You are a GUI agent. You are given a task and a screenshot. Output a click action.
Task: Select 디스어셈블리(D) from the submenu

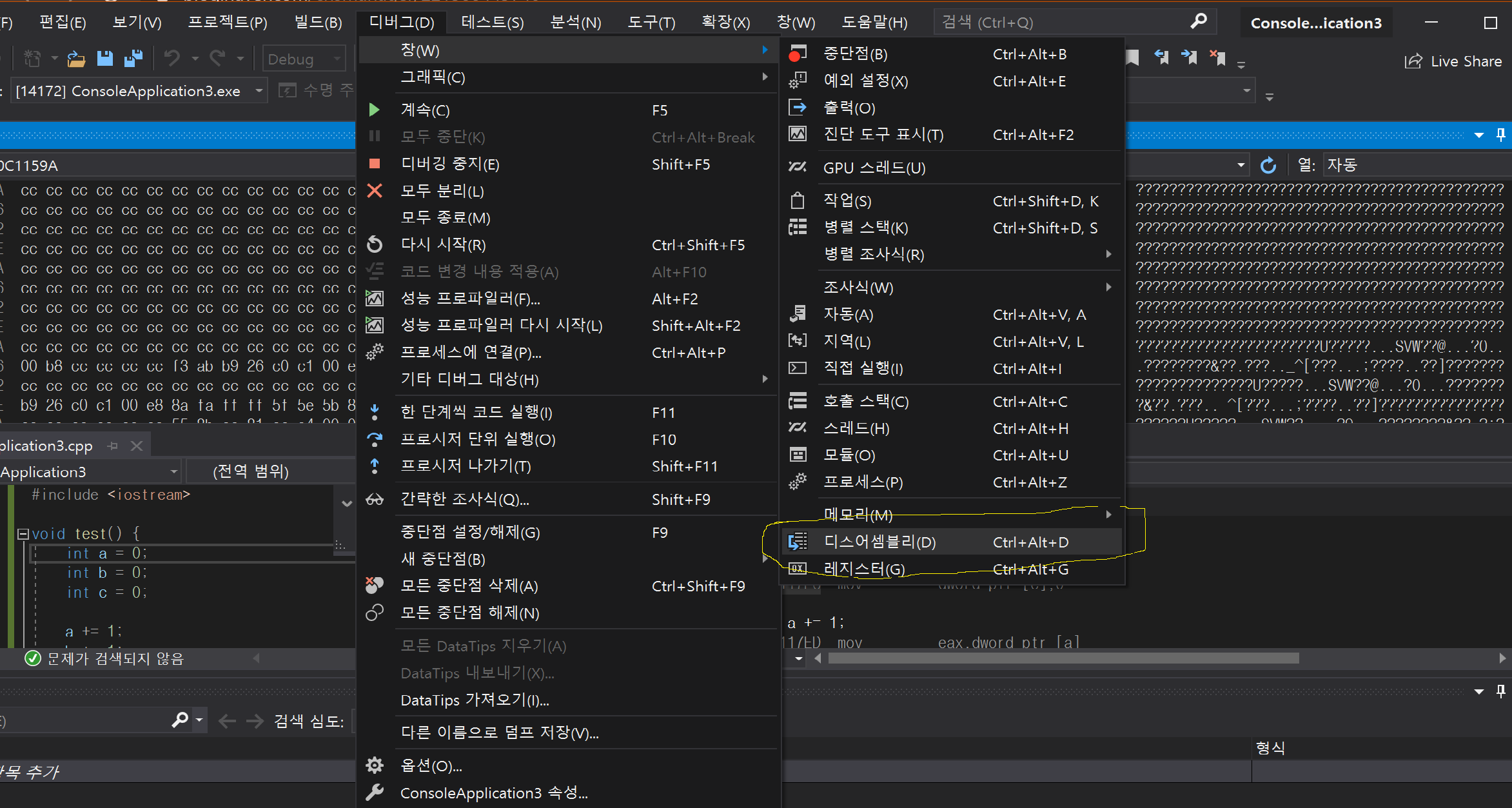tap(880, 542)
